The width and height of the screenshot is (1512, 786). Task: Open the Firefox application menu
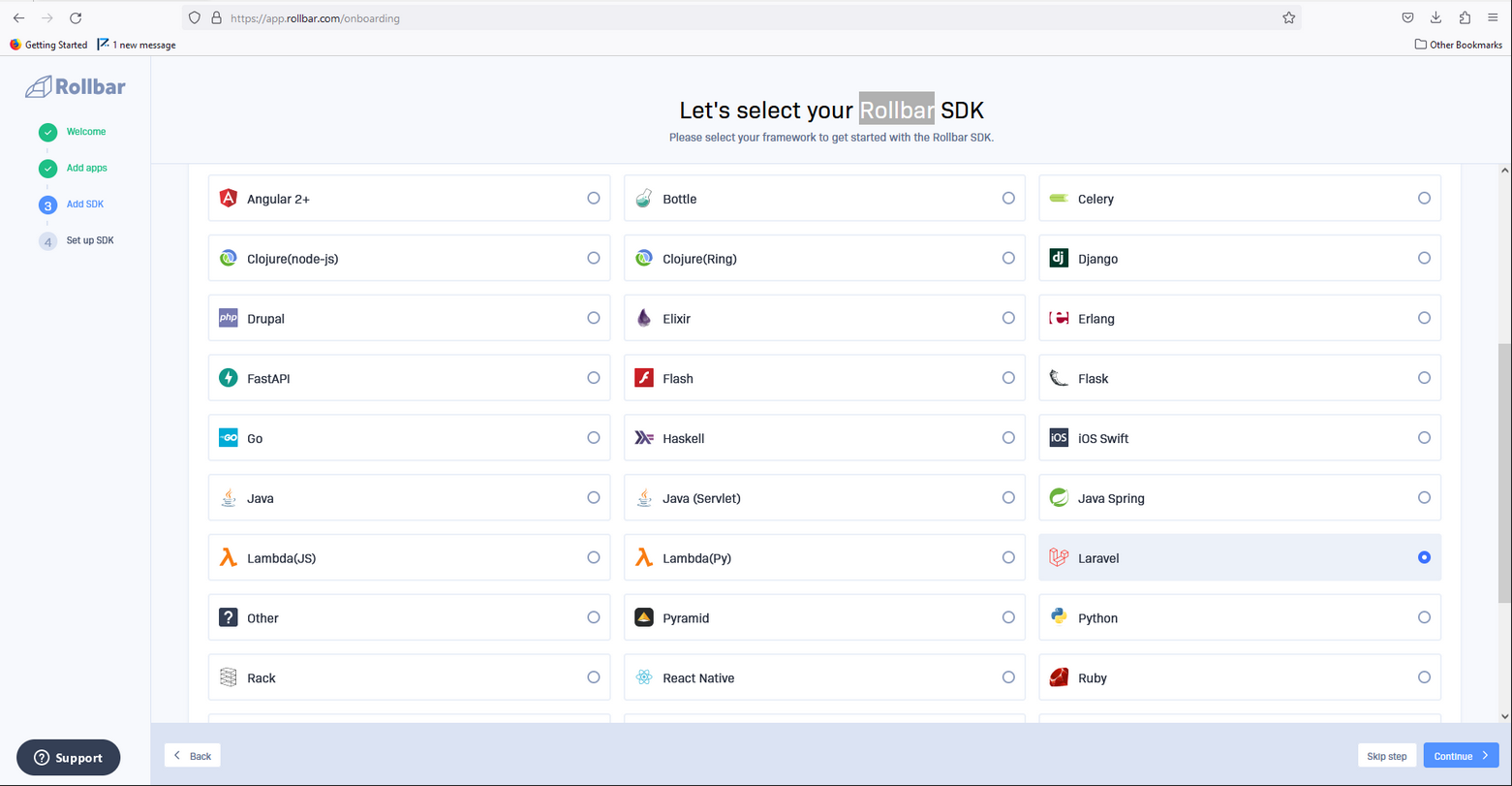(x=1492, y=17)
